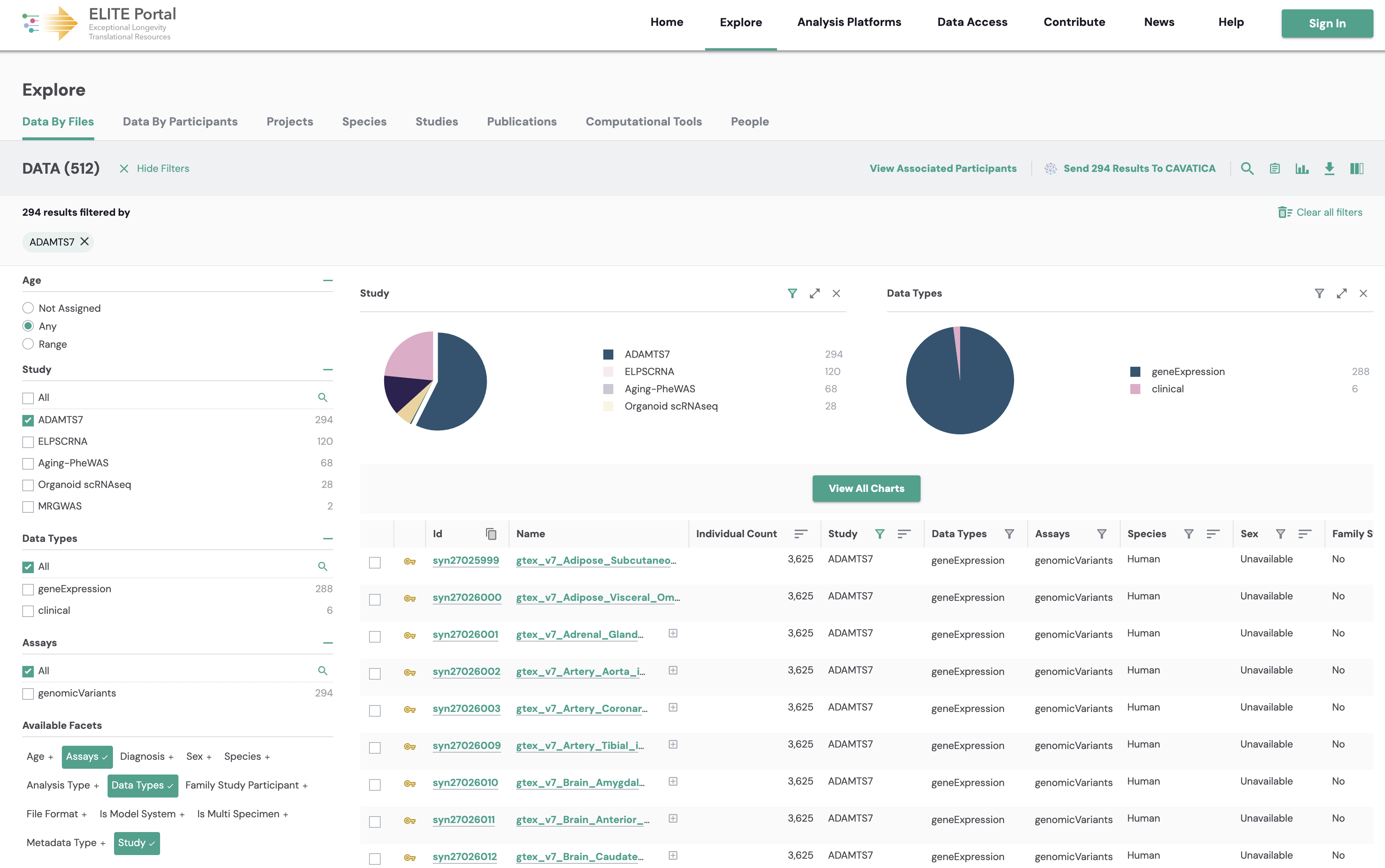This screenshot has height=868, width=1385.
Task: Filter the Data Types table column
Action: tap(1009, 534)
